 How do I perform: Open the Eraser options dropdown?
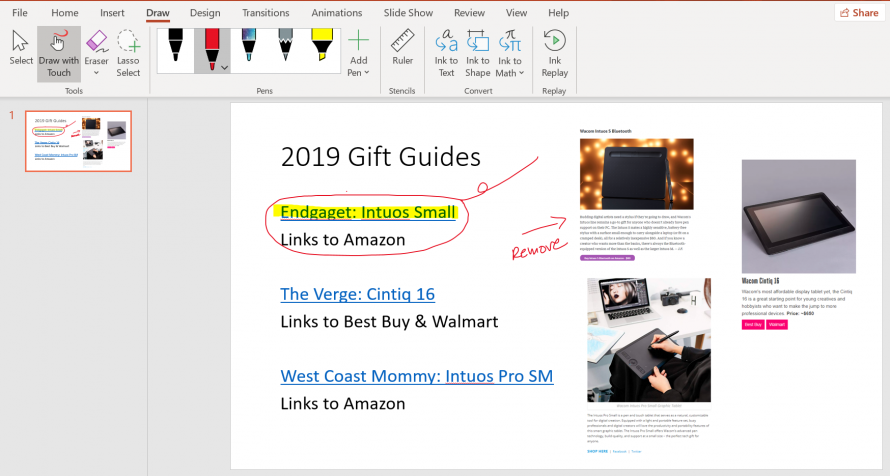click(x=96, y=73)
